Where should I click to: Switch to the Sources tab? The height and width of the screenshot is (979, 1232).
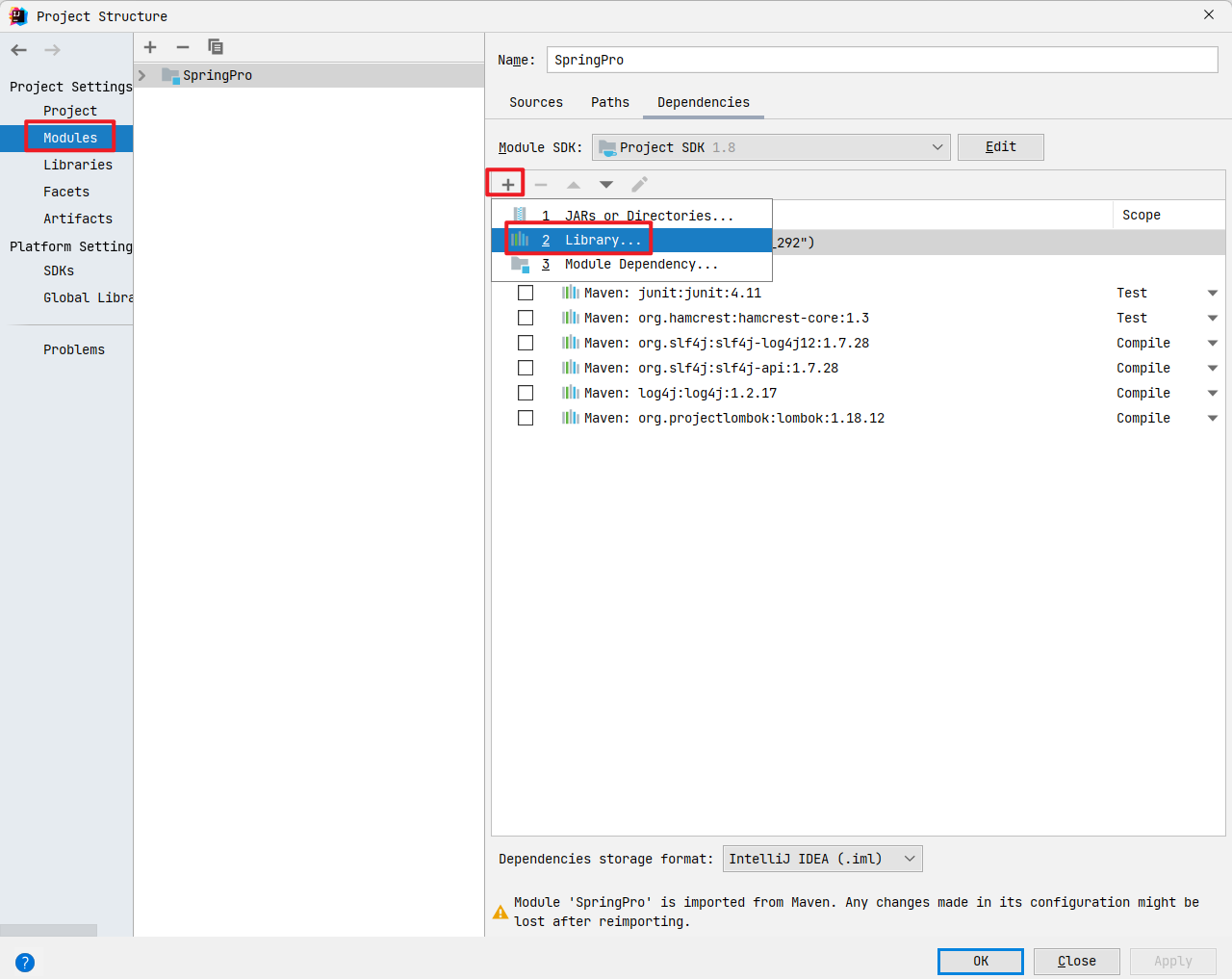536,102
